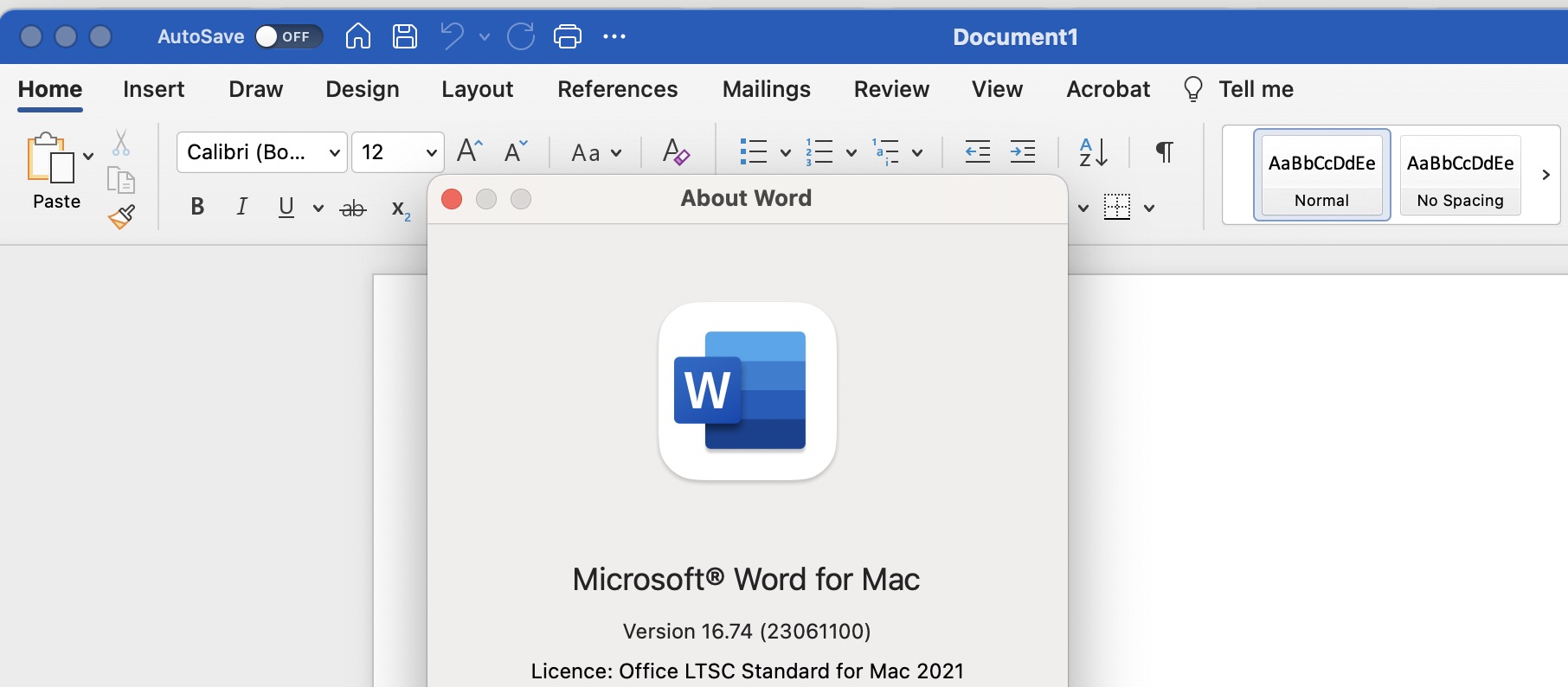Click the Print icon

tap(567, 36)
